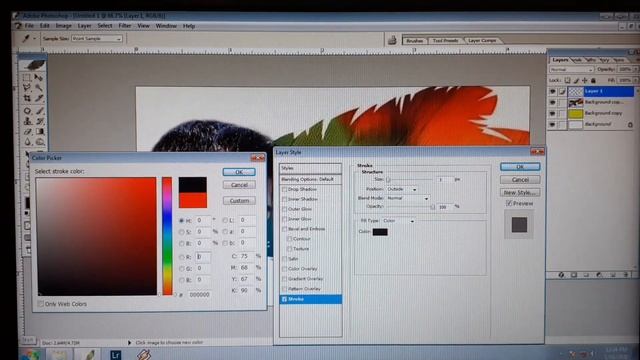Switch to the Layer Comps tab
Image resolution: width=640 pixels, height=360 pixels.
coord(482,40)
